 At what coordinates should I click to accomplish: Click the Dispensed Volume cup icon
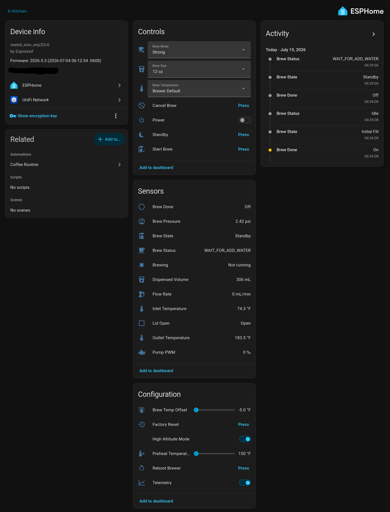coord(141,279)
